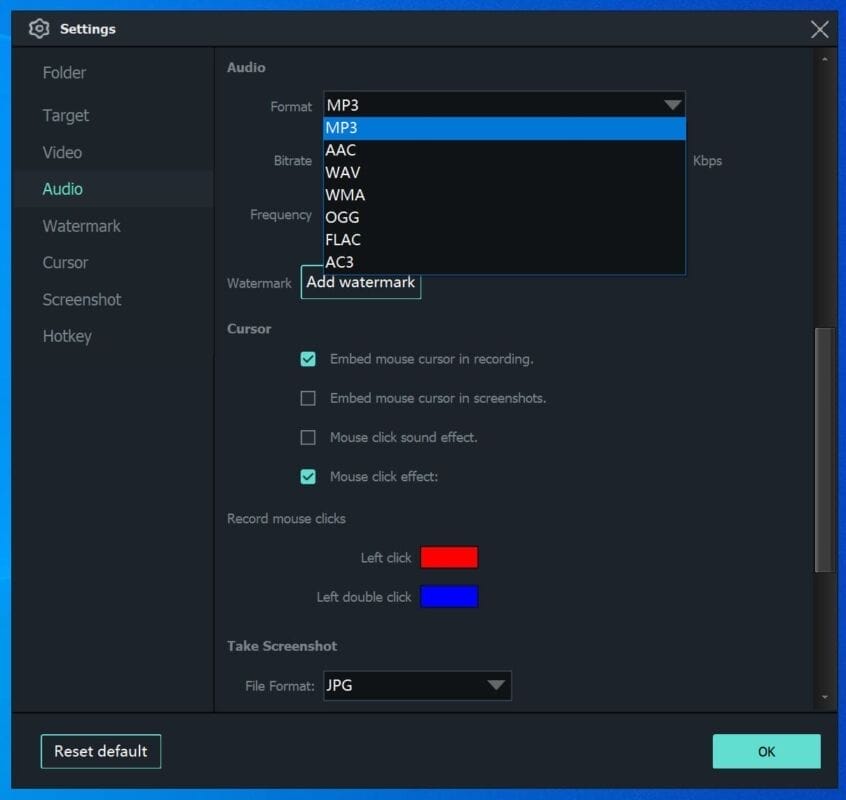Close the Settings window with the X
Viewport: 846px width, 800px height.
click(x=819, y=29)
